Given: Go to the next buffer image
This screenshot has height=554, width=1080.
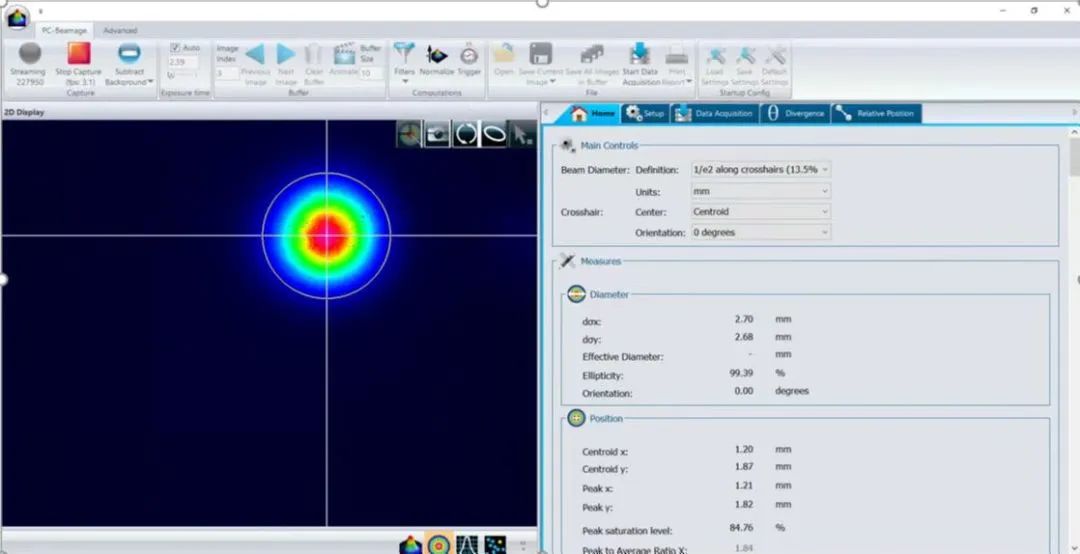Looking at the screenshot, I should [x=286, y=56].
